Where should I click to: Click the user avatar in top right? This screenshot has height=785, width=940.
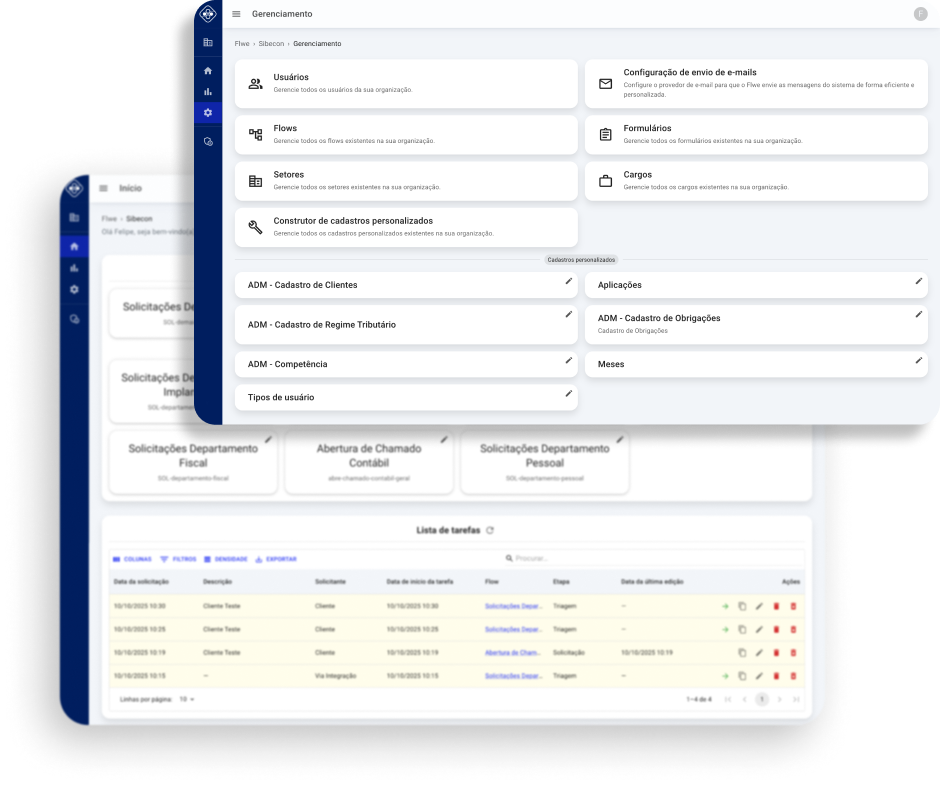920,14
